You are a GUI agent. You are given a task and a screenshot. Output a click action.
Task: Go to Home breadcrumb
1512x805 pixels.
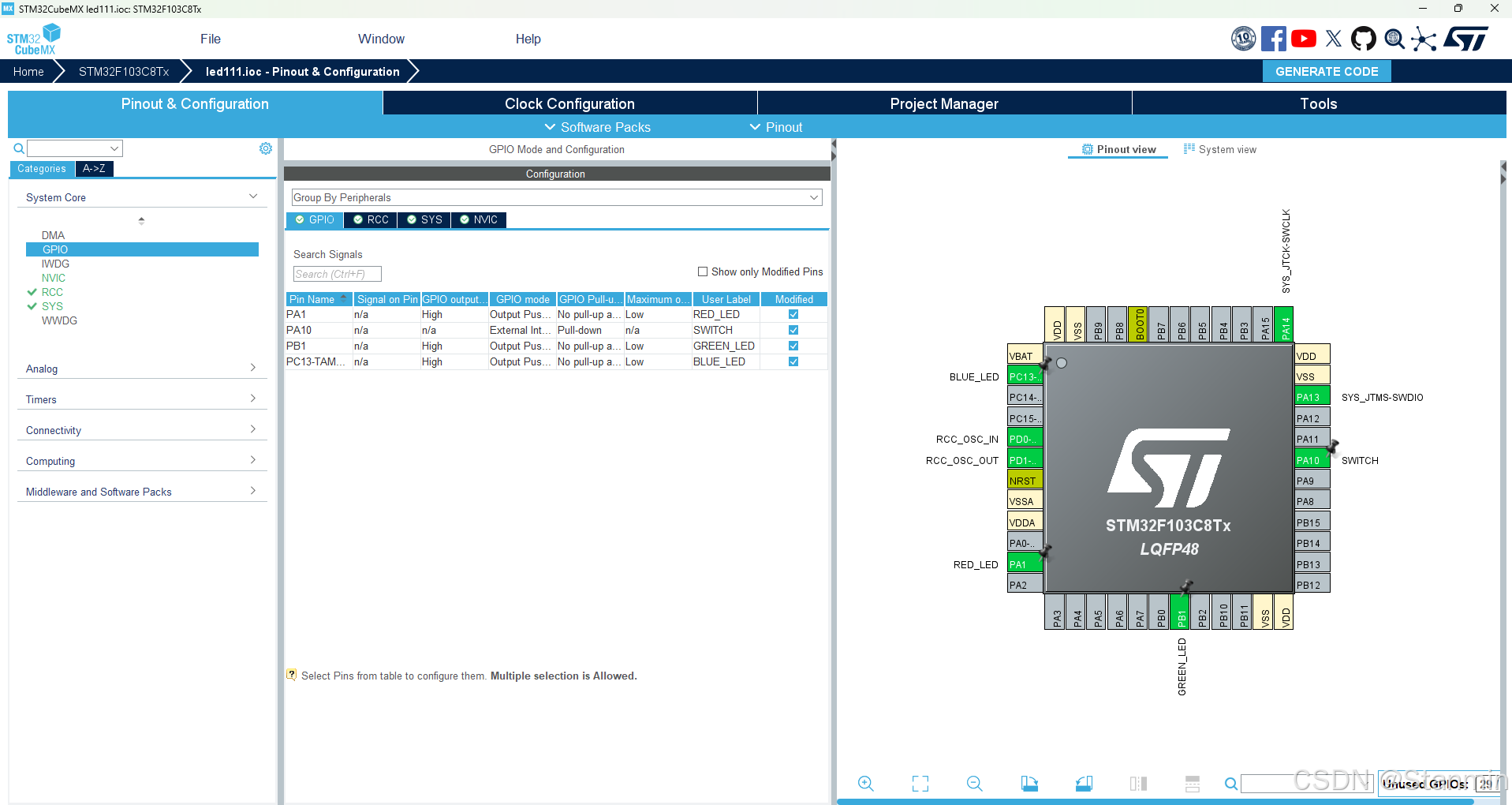(28, 71)
